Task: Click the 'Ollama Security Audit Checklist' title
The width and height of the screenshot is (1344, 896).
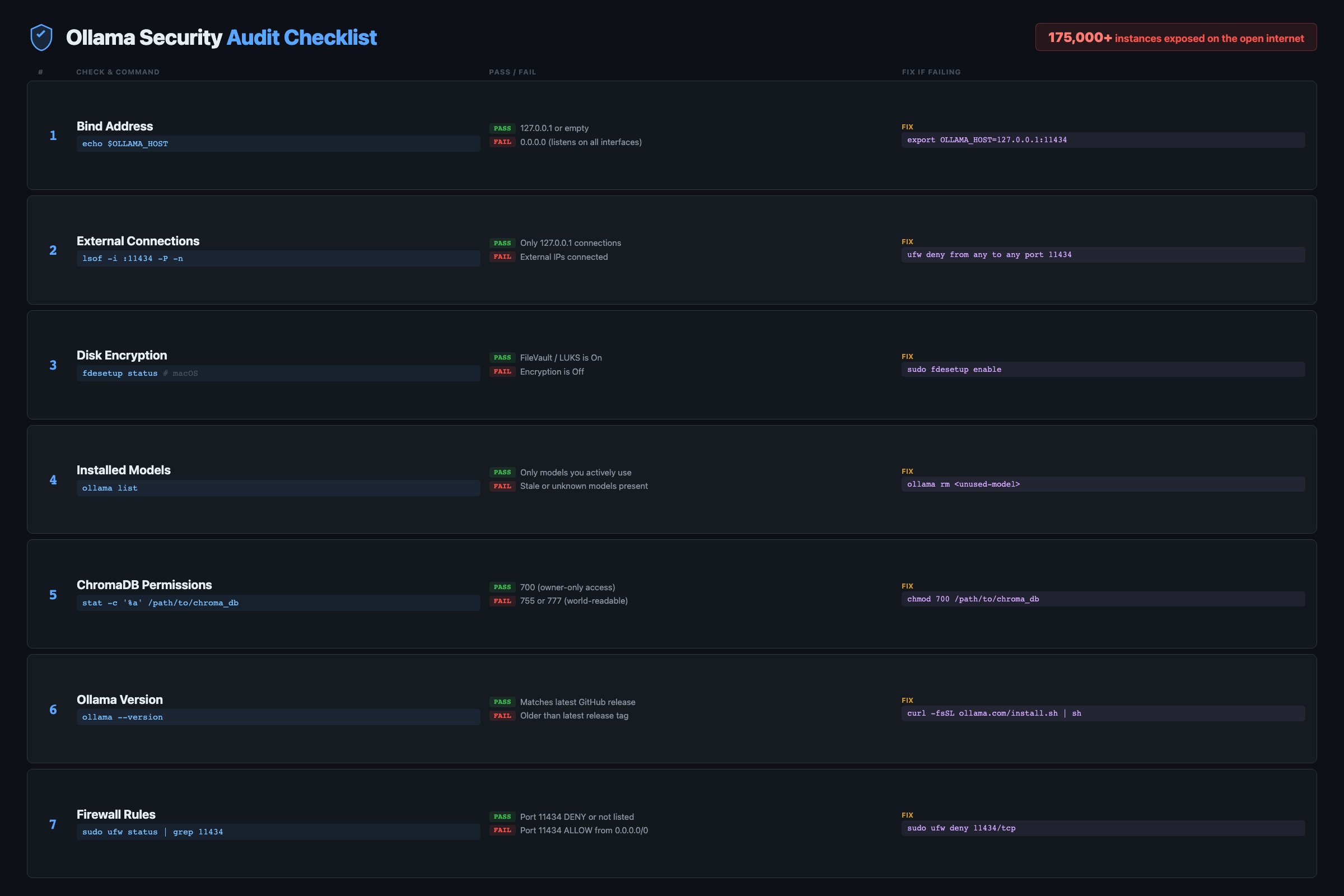Action: [221, 37]
